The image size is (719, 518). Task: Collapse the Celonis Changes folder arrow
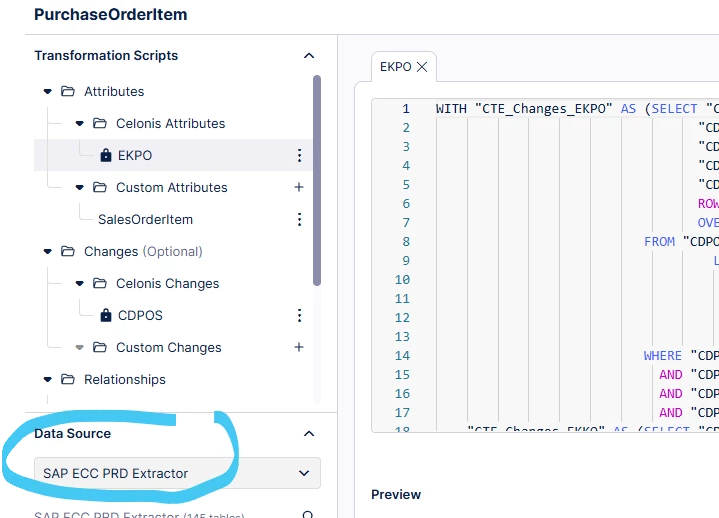point(80,283)
